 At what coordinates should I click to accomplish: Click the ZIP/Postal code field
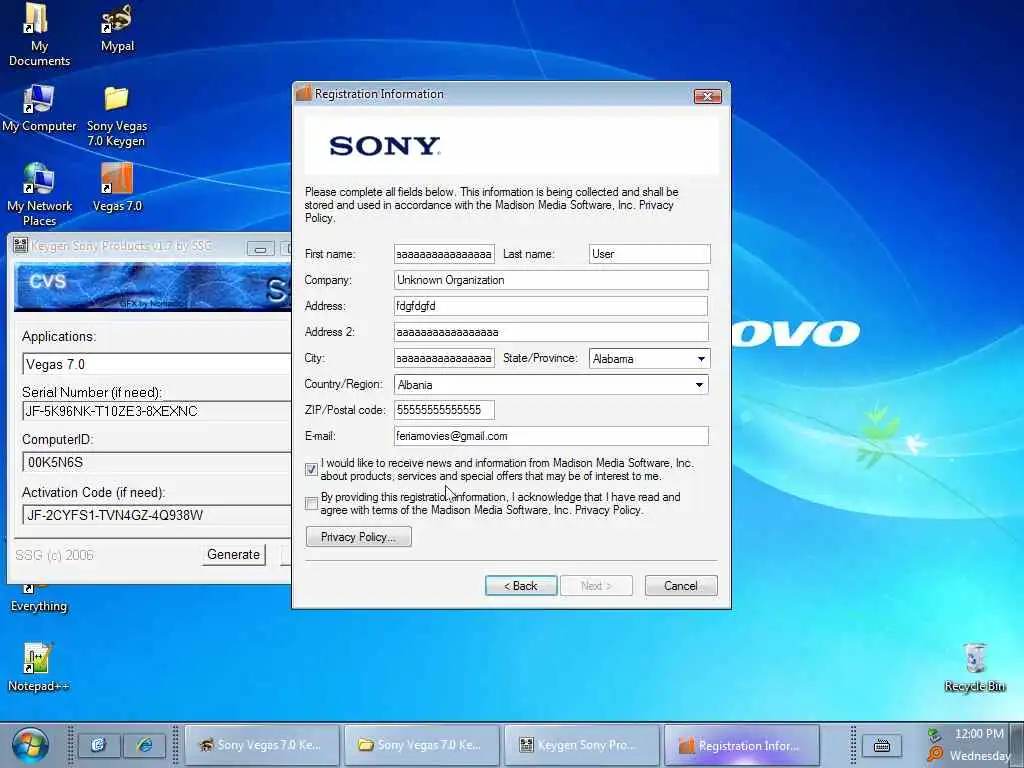pos(444,410)
